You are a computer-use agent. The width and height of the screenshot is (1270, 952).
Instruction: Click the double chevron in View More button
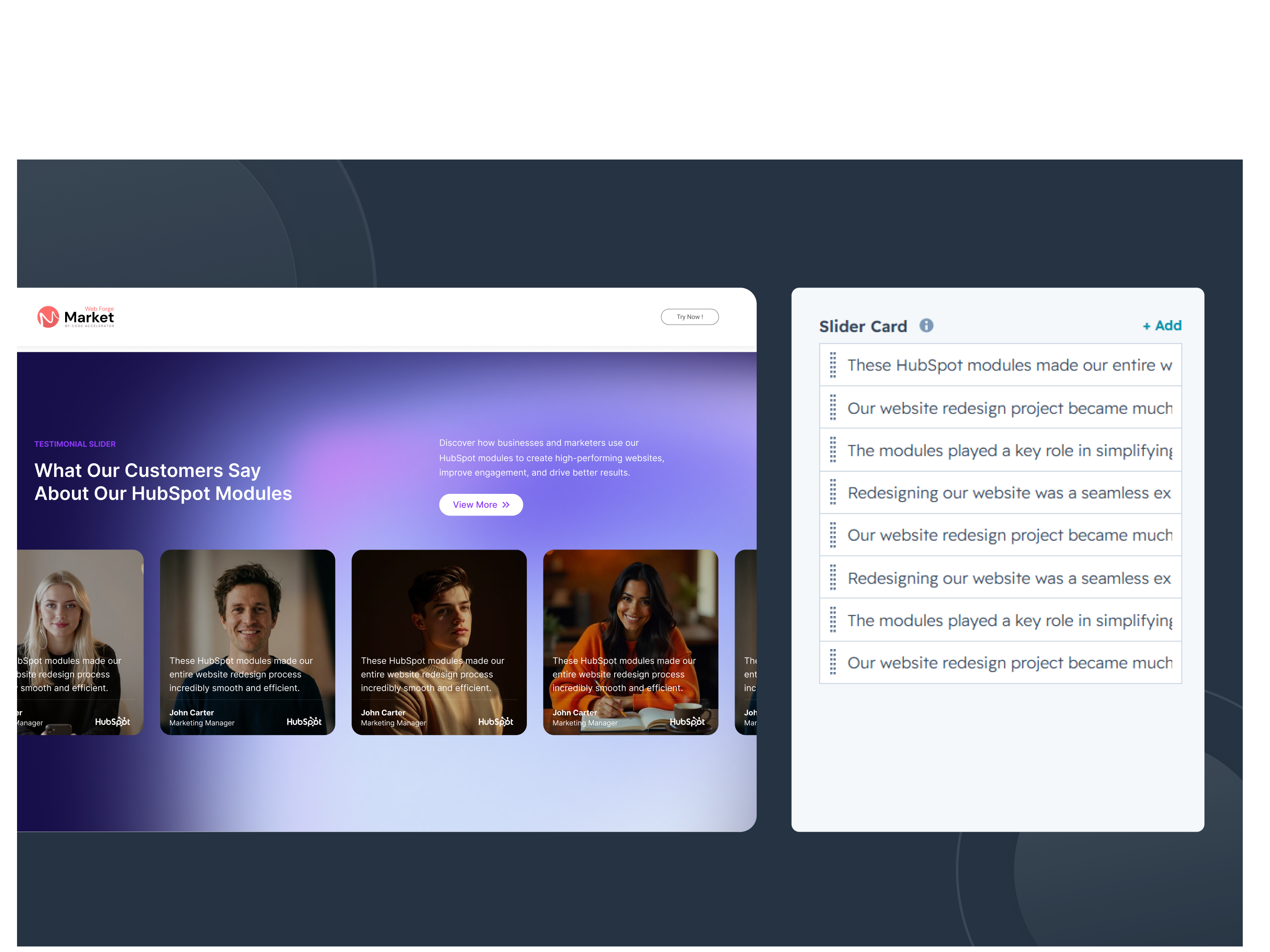click(506, 505)
